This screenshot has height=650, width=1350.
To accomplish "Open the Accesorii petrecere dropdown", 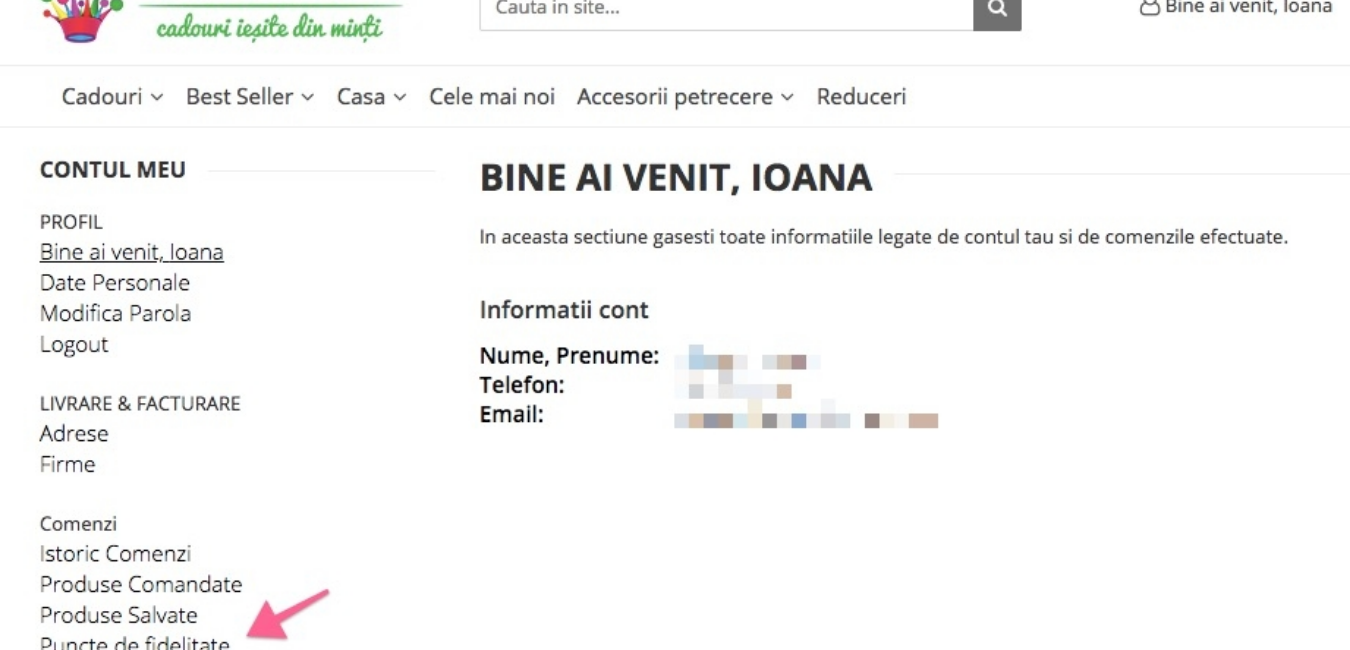I will pos(676,96).
